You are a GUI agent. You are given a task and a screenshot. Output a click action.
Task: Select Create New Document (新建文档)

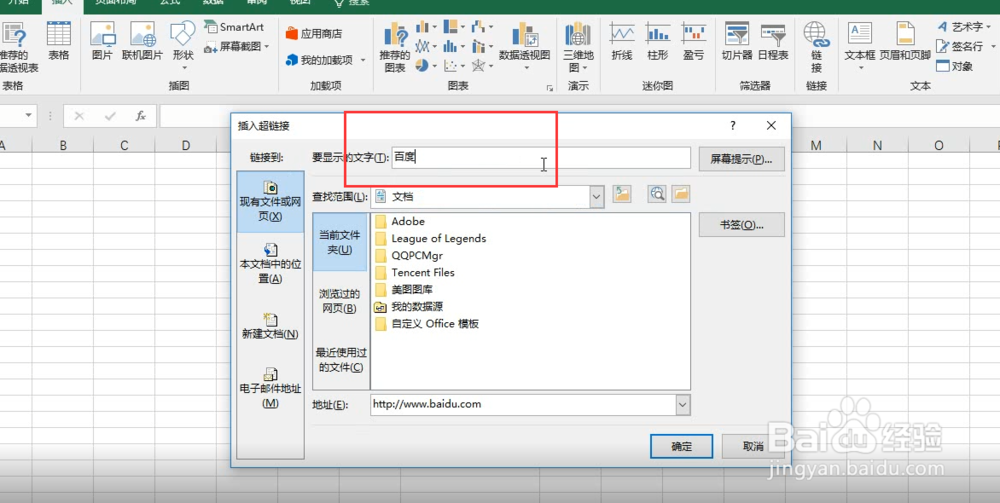point(270,324)
